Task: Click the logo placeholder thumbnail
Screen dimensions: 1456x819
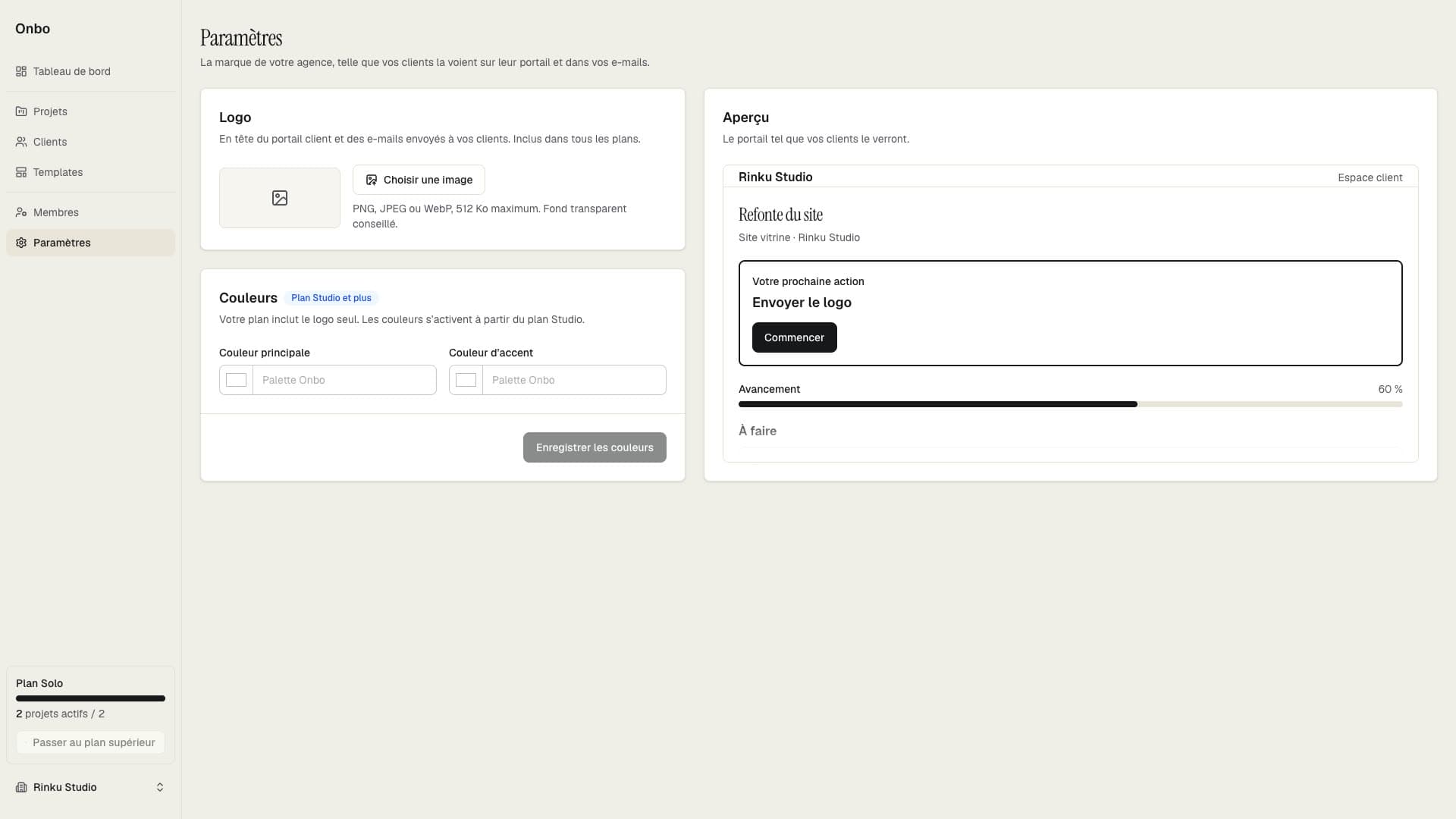Action: [x=280, y=198]
